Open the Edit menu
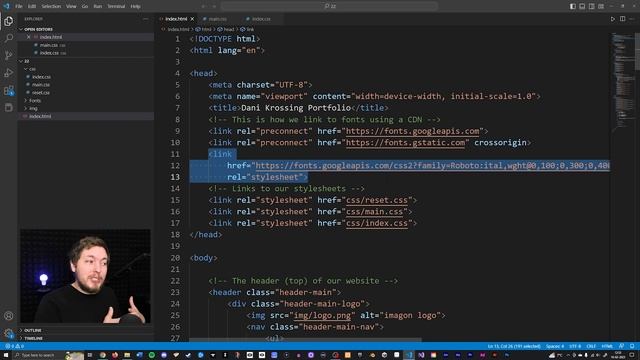Screen dimensions: 640x360 pyautogui.click(x=32, y=6)
